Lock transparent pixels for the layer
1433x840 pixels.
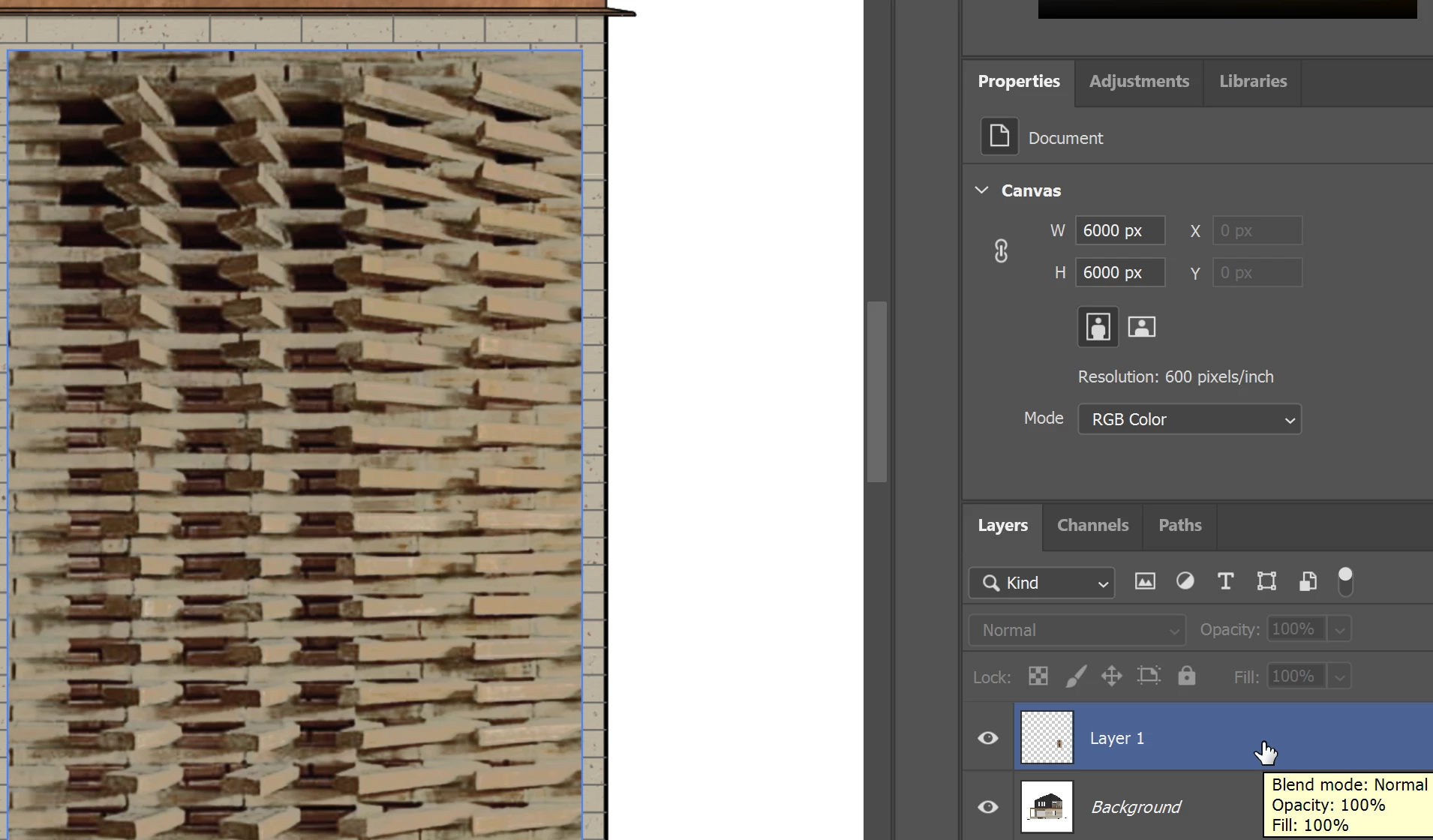pyautogui.click(x=1038, y=676)
